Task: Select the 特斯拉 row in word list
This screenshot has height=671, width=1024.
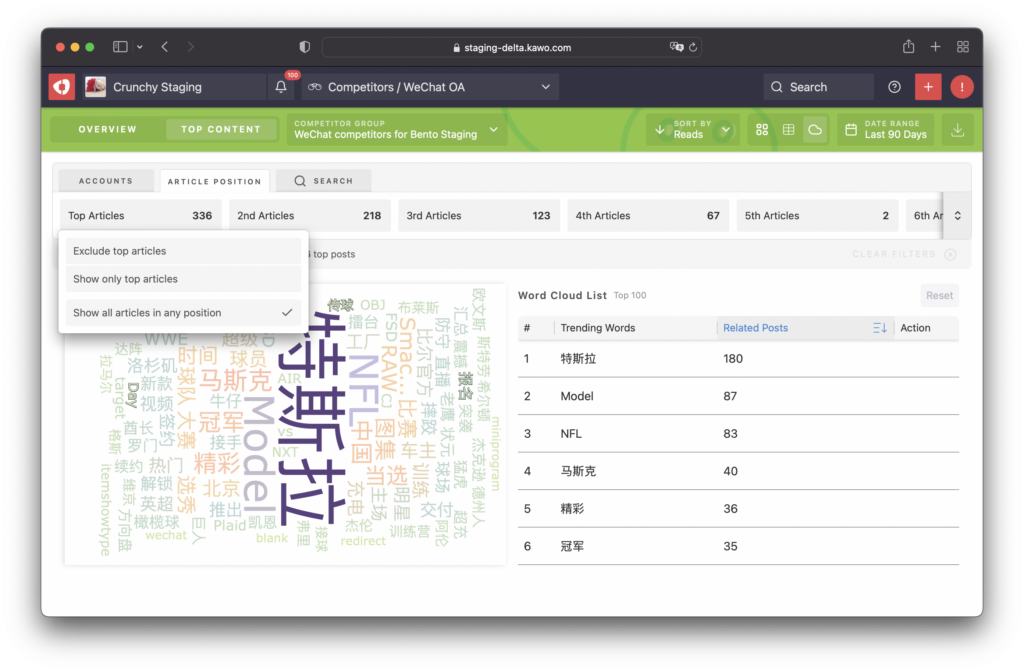Action: tap(738, 359)
